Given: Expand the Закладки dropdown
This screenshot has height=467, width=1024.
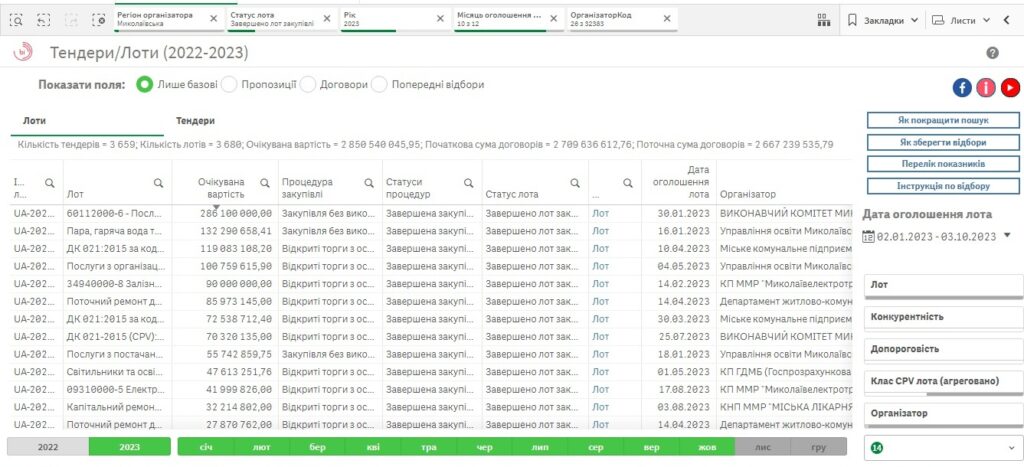Looking at the screenshot, I should click(914, 20).
